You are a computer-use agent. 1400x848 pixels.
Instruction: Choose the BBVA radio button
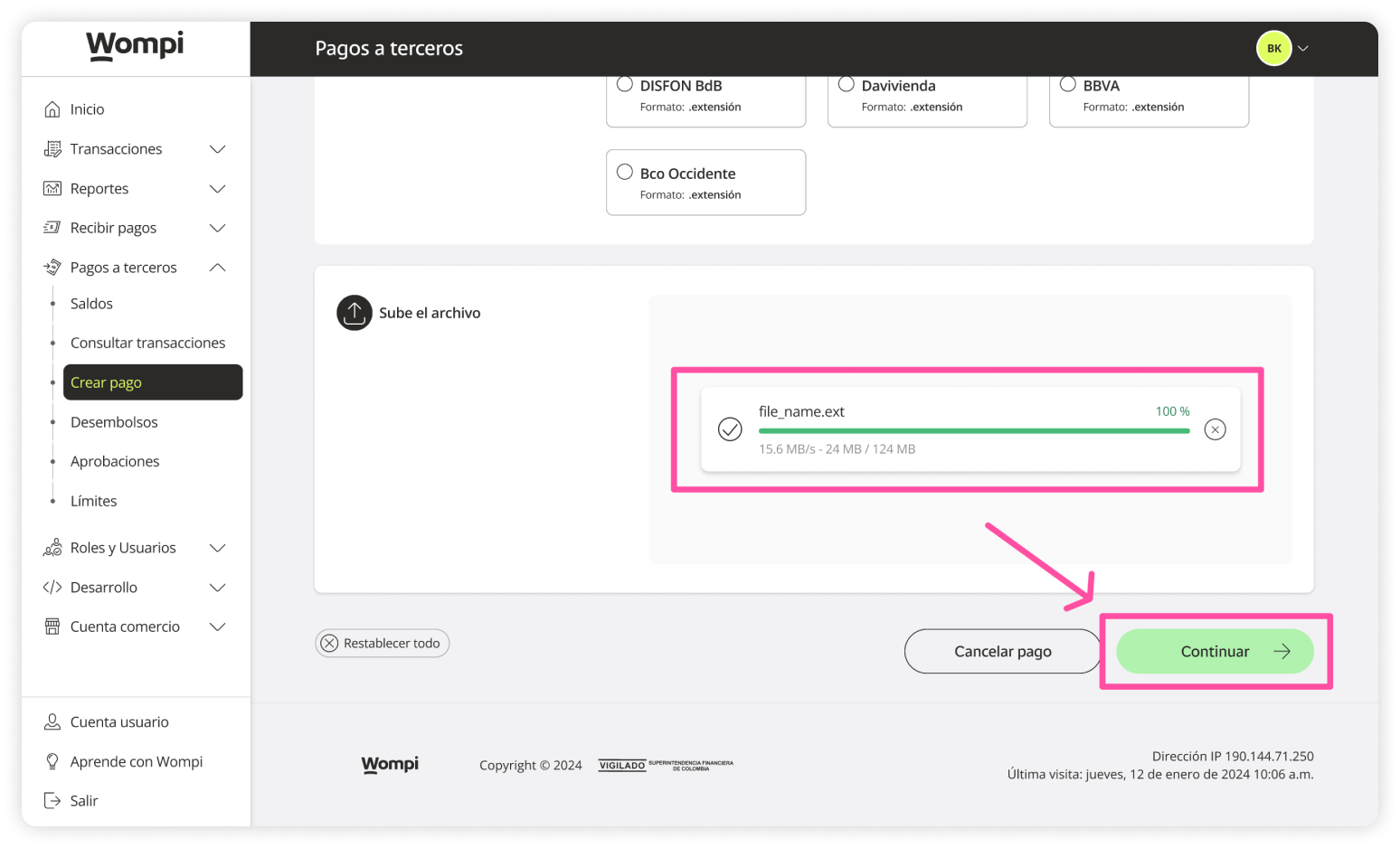coord(1067,83)
